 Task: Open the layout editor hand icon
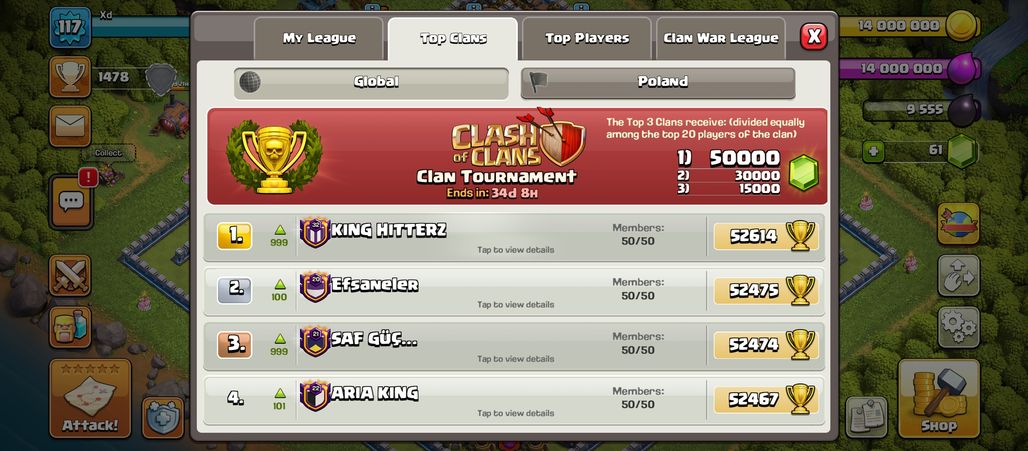959,275
